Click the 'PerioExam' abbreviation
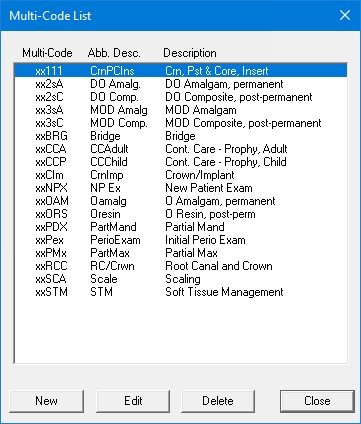The width and height of the screenshot is (361, 424). [115, 240]
